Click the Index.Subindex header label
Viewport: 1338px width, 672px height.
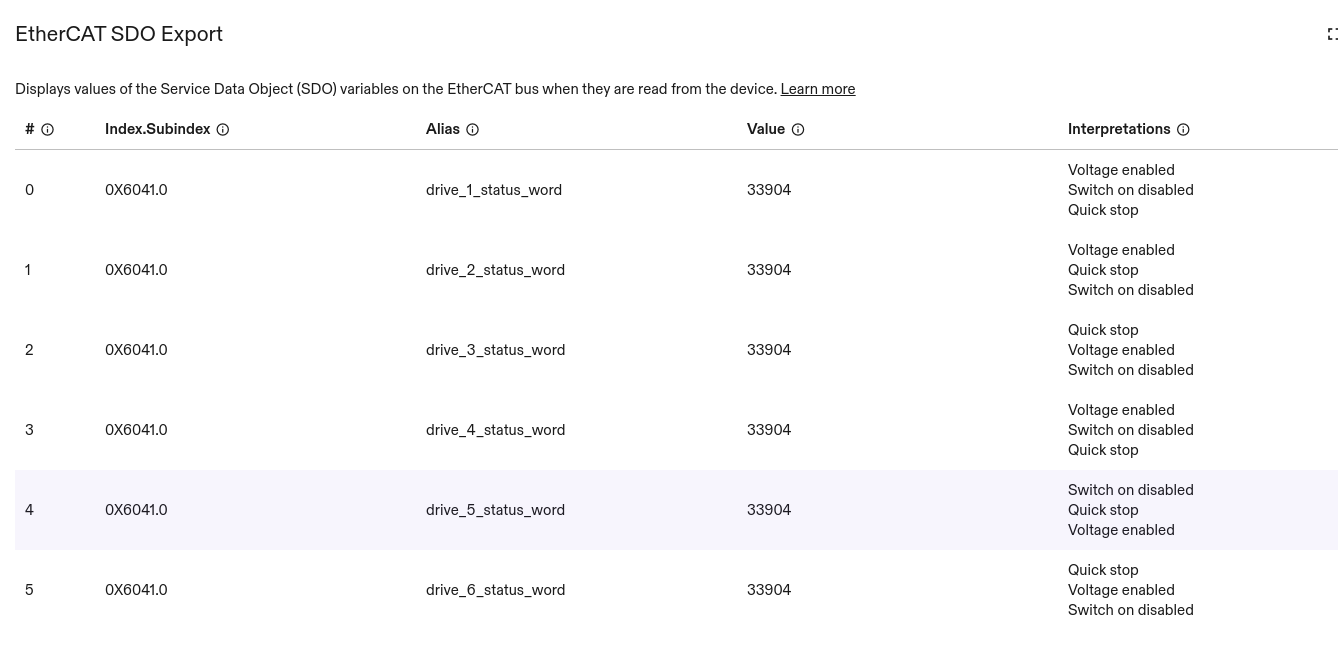[157, 129]
